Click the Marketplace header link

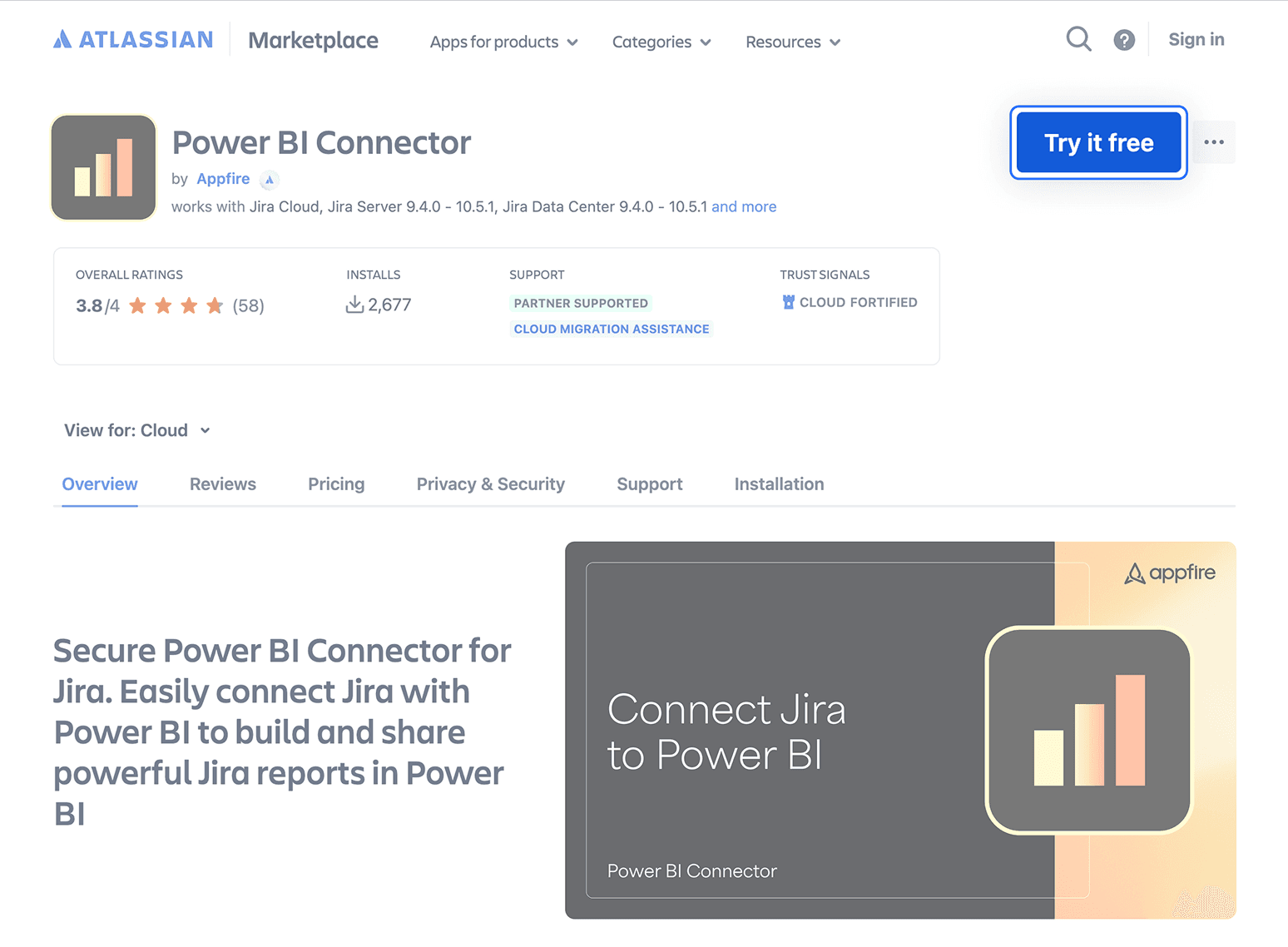coord(313,40)
